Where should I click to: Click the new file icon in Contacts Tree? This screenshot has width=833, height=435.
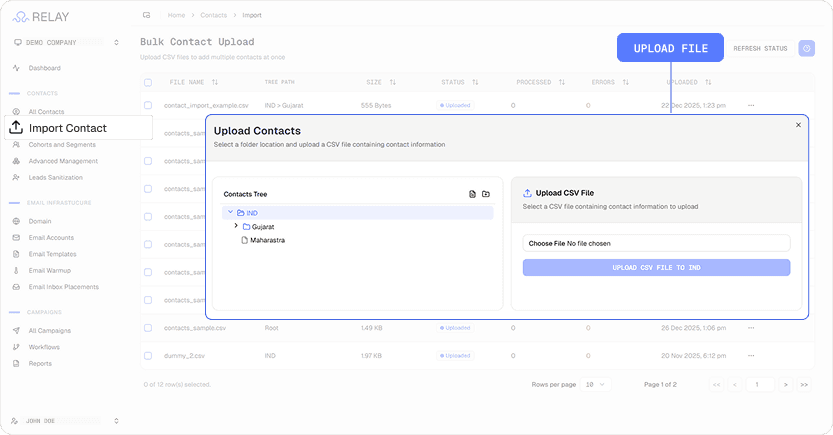pos(472,194)
